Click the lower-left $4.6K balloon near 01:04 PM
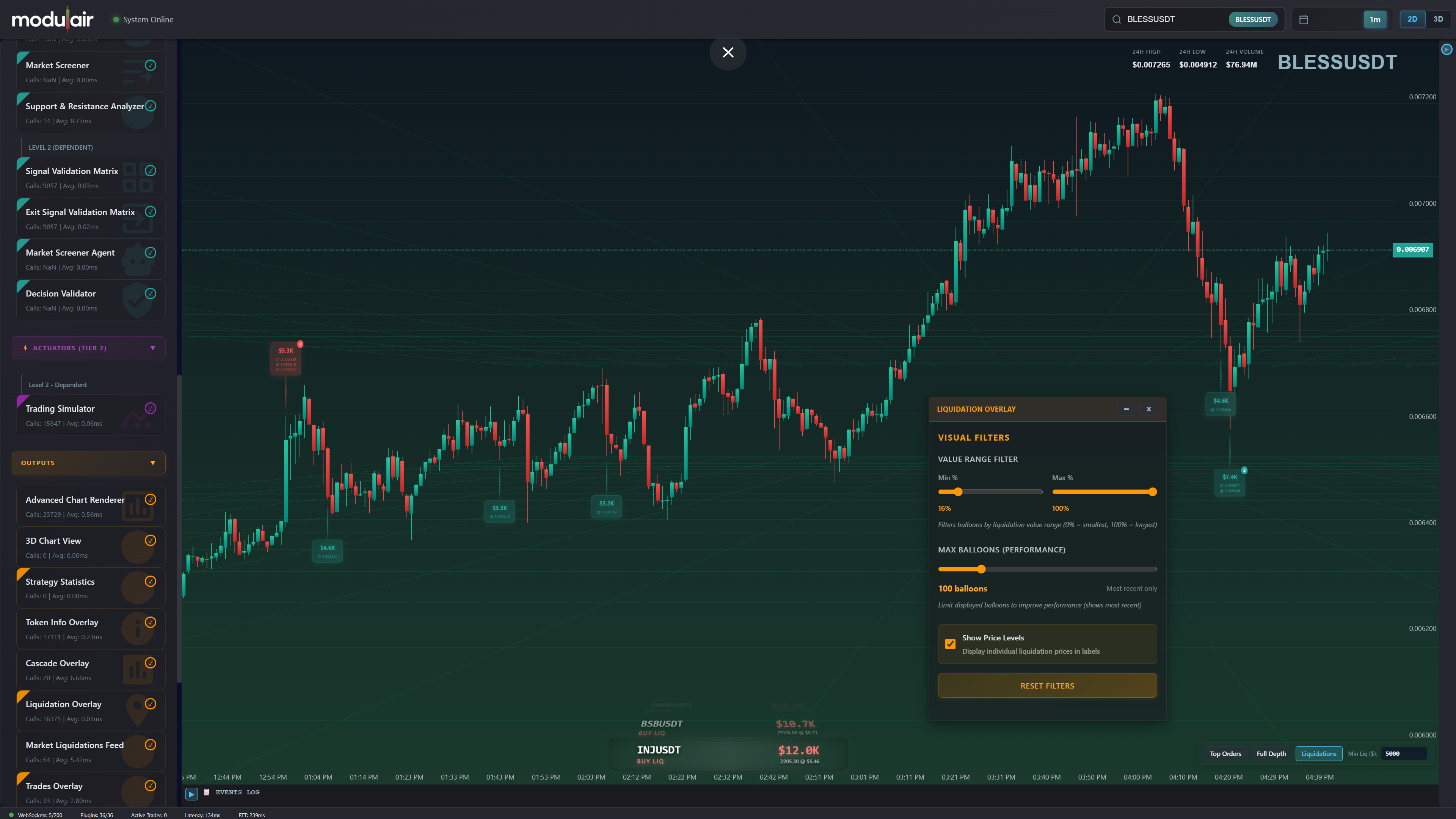 point(327,551)
